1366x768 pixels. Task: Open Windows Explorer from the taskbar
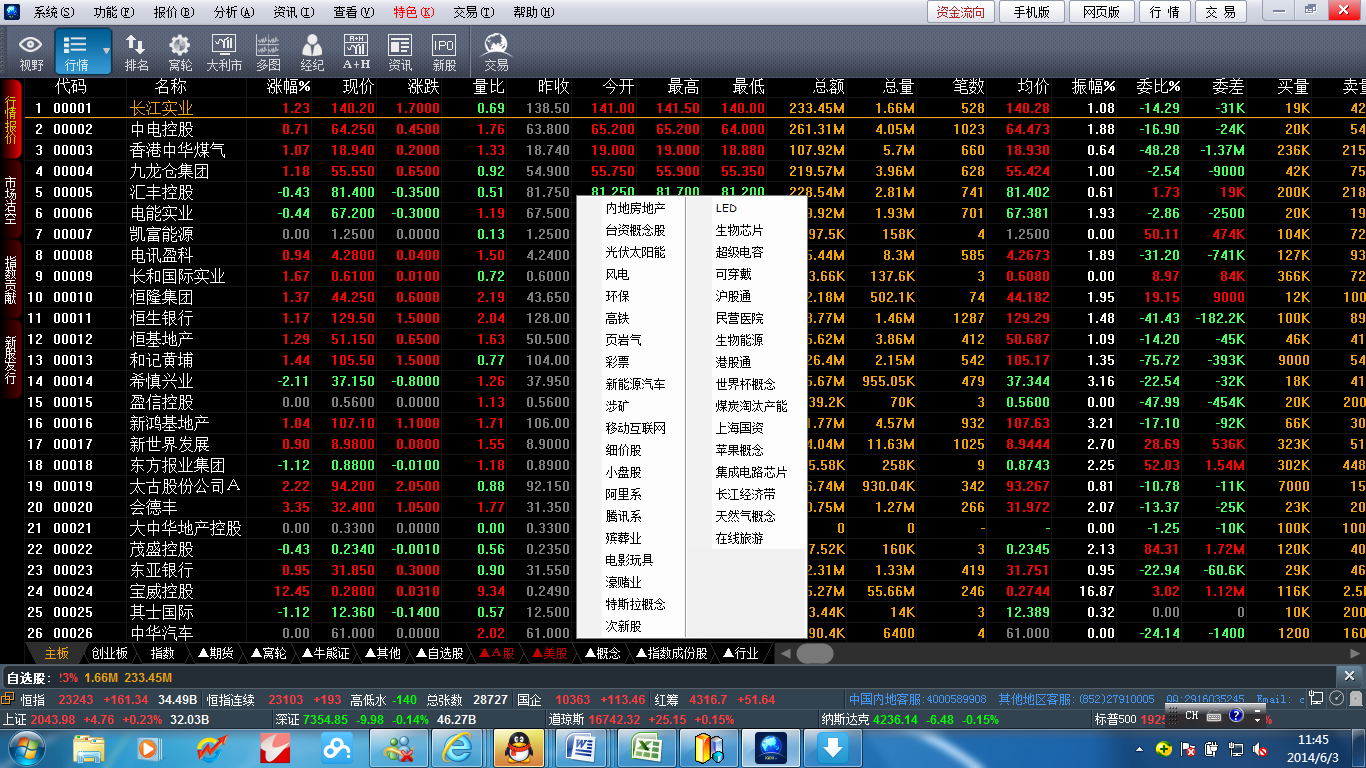pyautogui.click(x=89, y=748)
